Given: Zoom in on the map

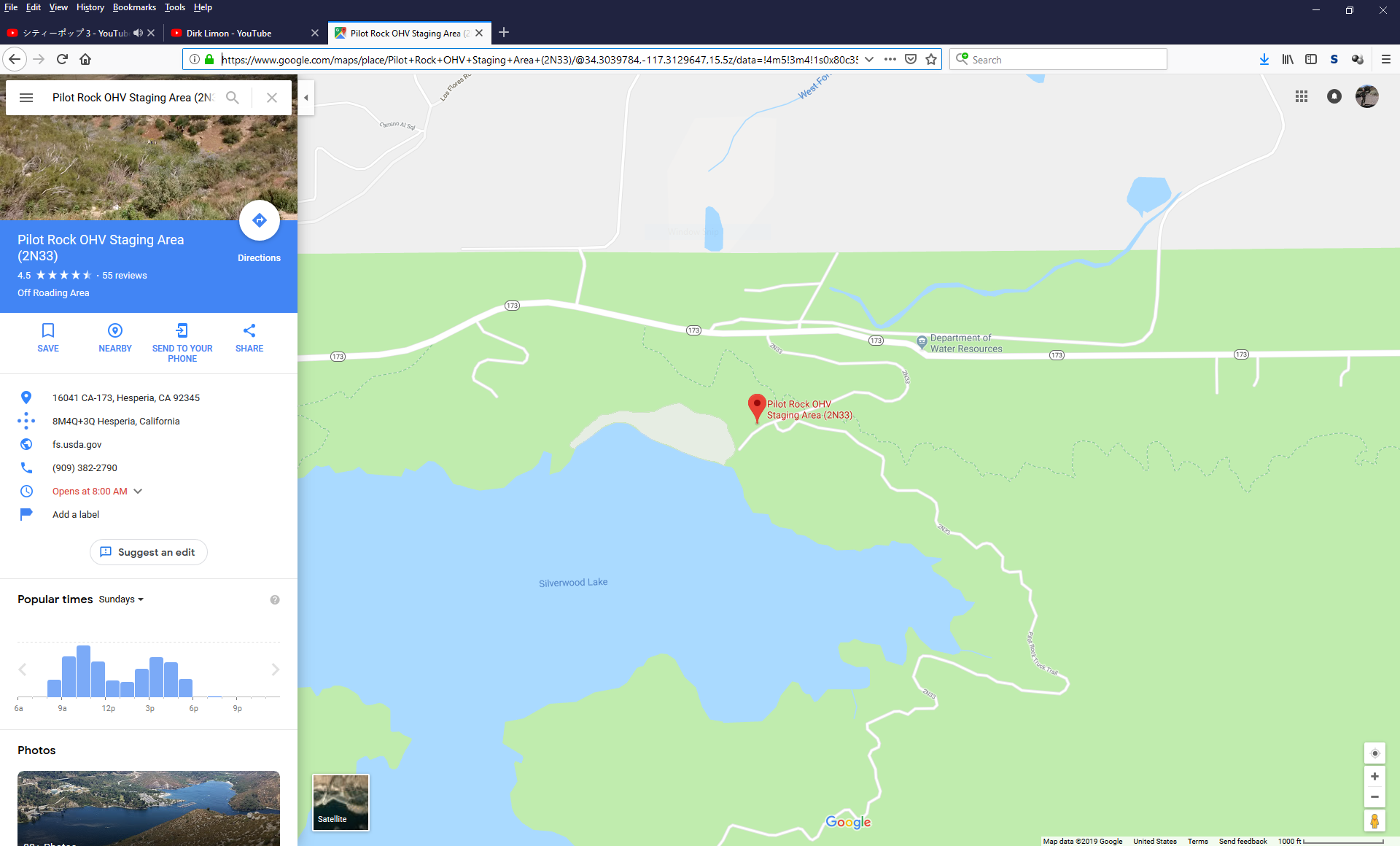Looking at the screenshot, I should (1374, 777).
